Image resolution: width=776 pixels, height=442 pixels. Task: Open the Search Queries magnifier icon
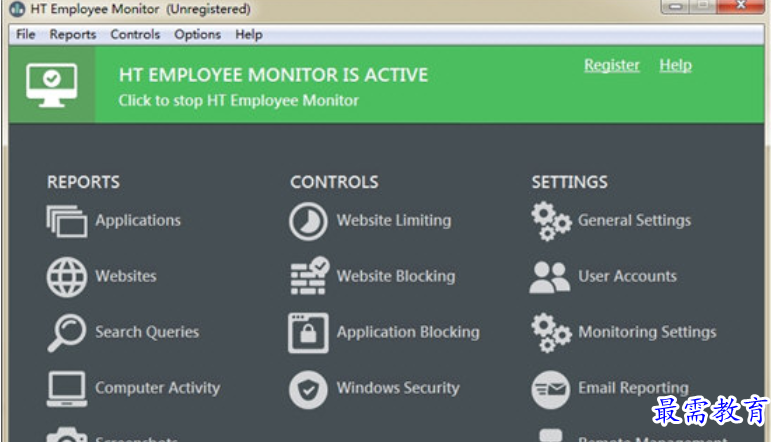tap(67, 332)
